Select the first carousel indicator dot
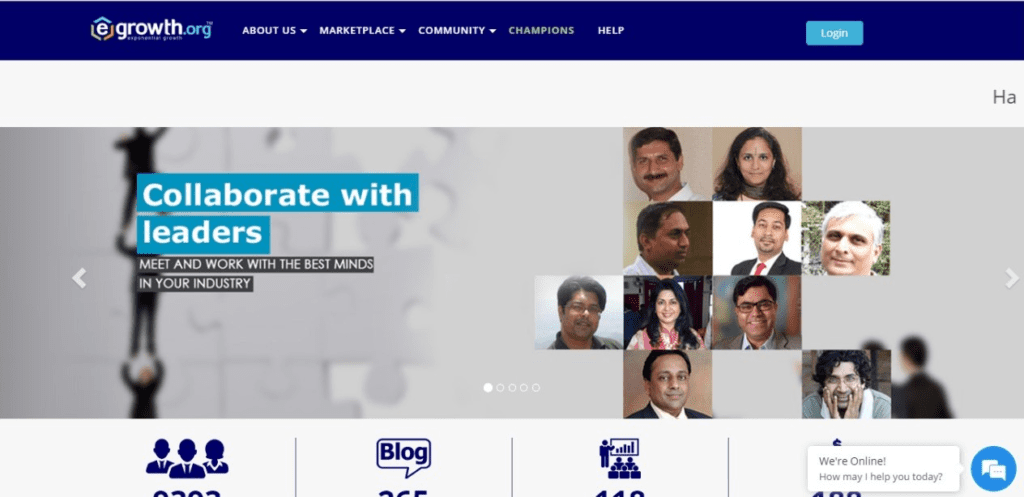 click(x=488, y=387)
